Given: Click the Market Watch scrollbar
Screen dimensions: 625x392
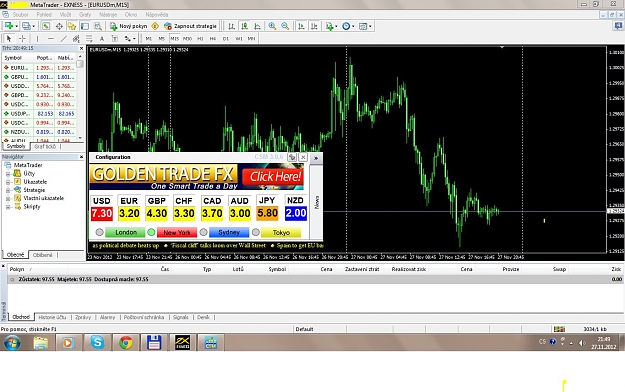Looking at the screenshot, I should [80, 97].
